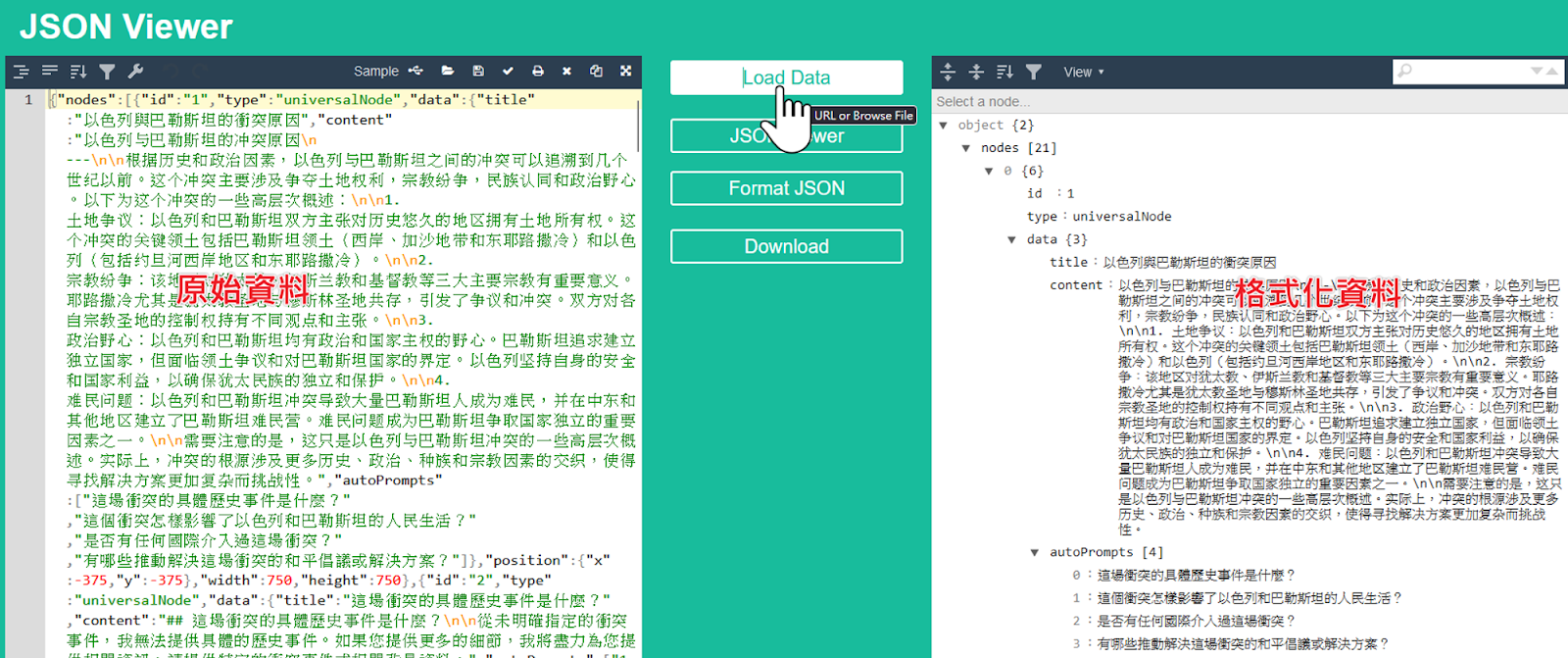Validate JSON with the checkmark icon
This screenshot has width=1568, height=658.
pos(508,71)
